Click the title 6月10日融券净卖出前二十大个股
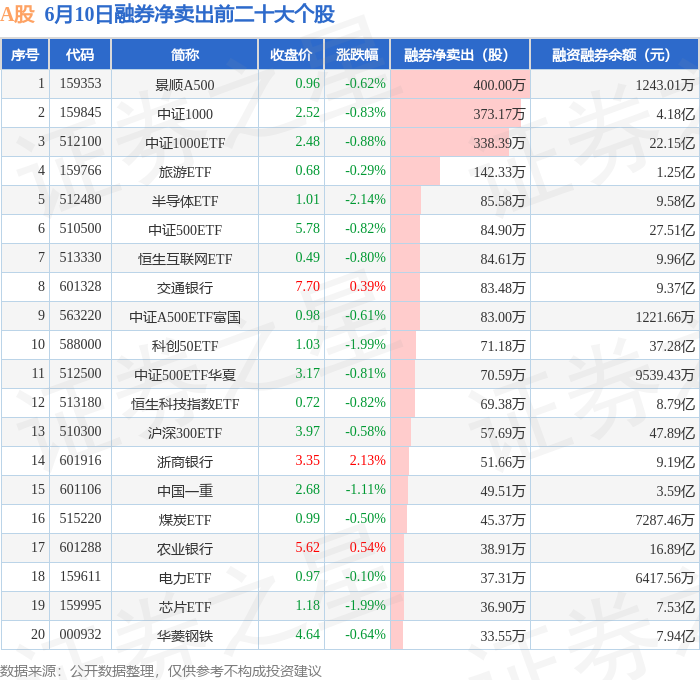This screenshot has height=680, width=700. point(189,14)
